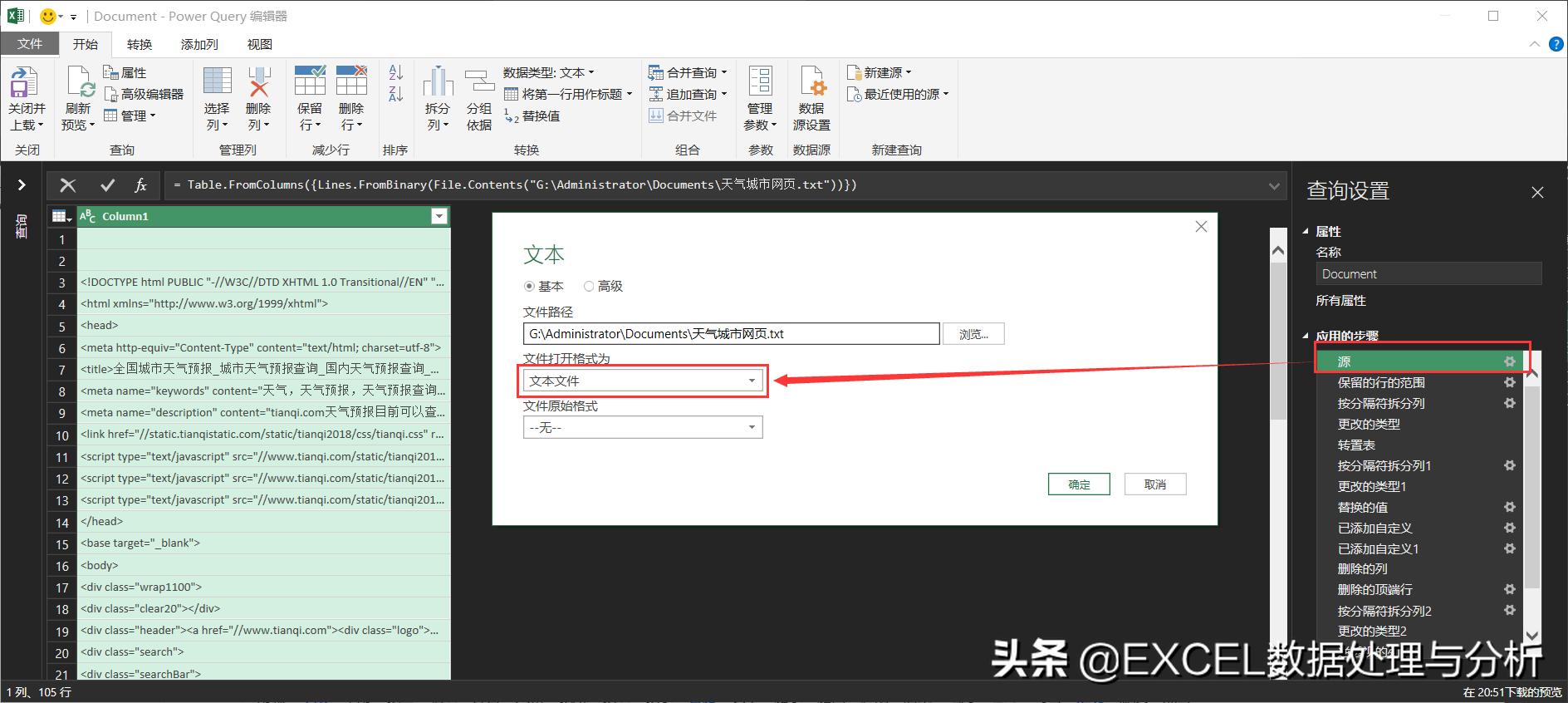Open settings gear for 源 step
Screen dimensions: 1568x703
1510,361
